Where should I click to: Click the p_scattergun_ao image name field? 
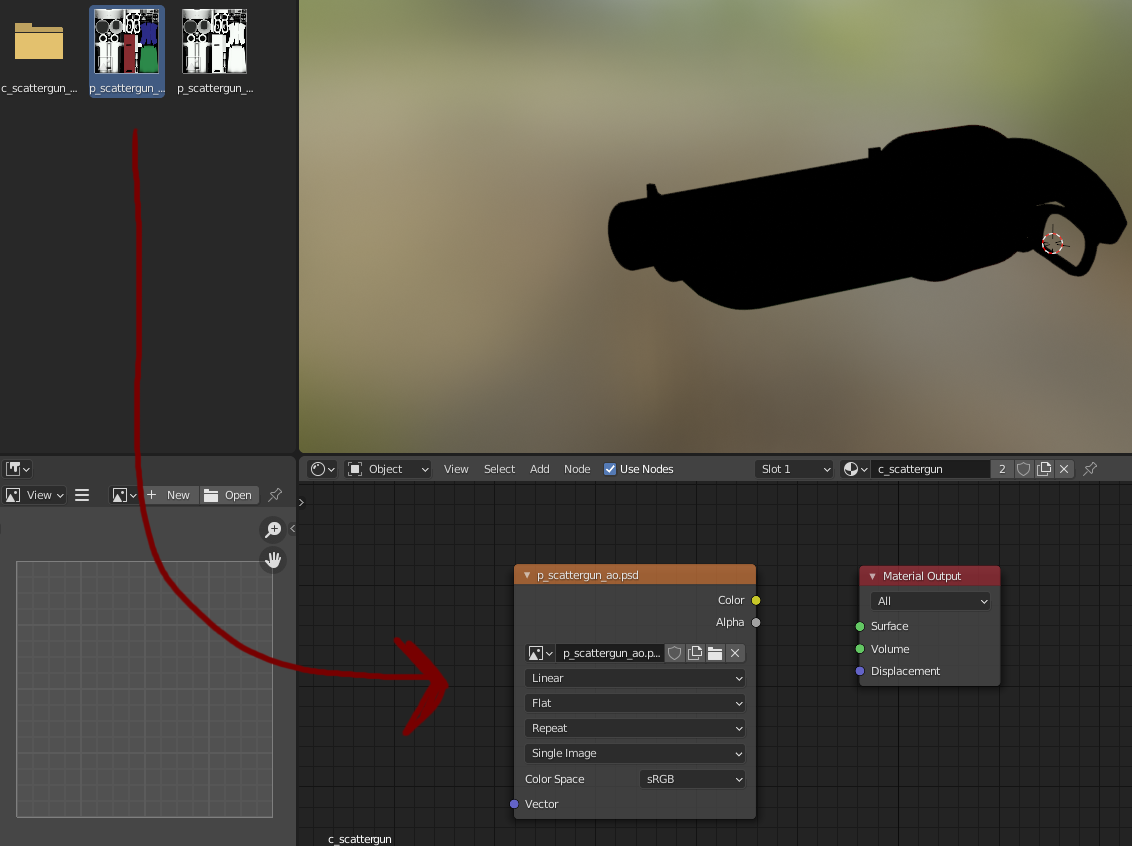pyautogui.click(x=610, y=653)
